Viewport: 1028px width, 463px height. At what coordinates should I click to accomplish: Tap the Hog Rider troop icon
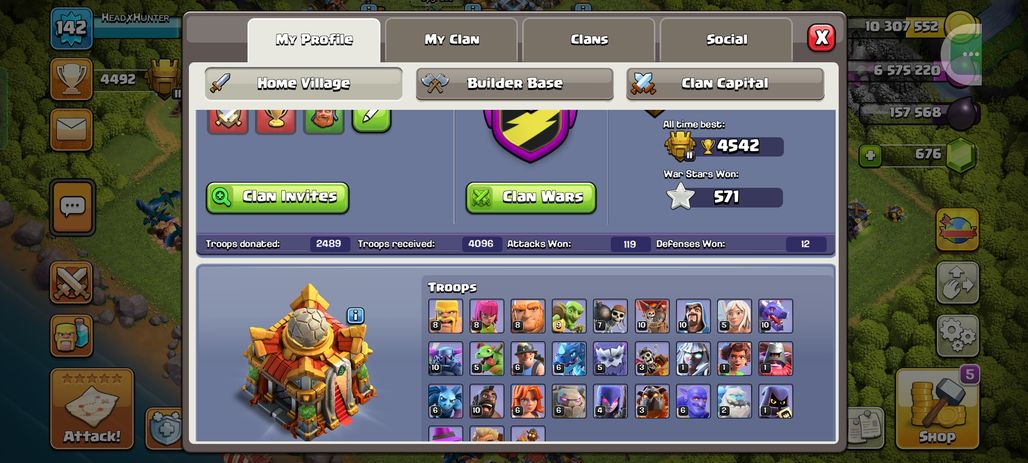coord(486,401)
